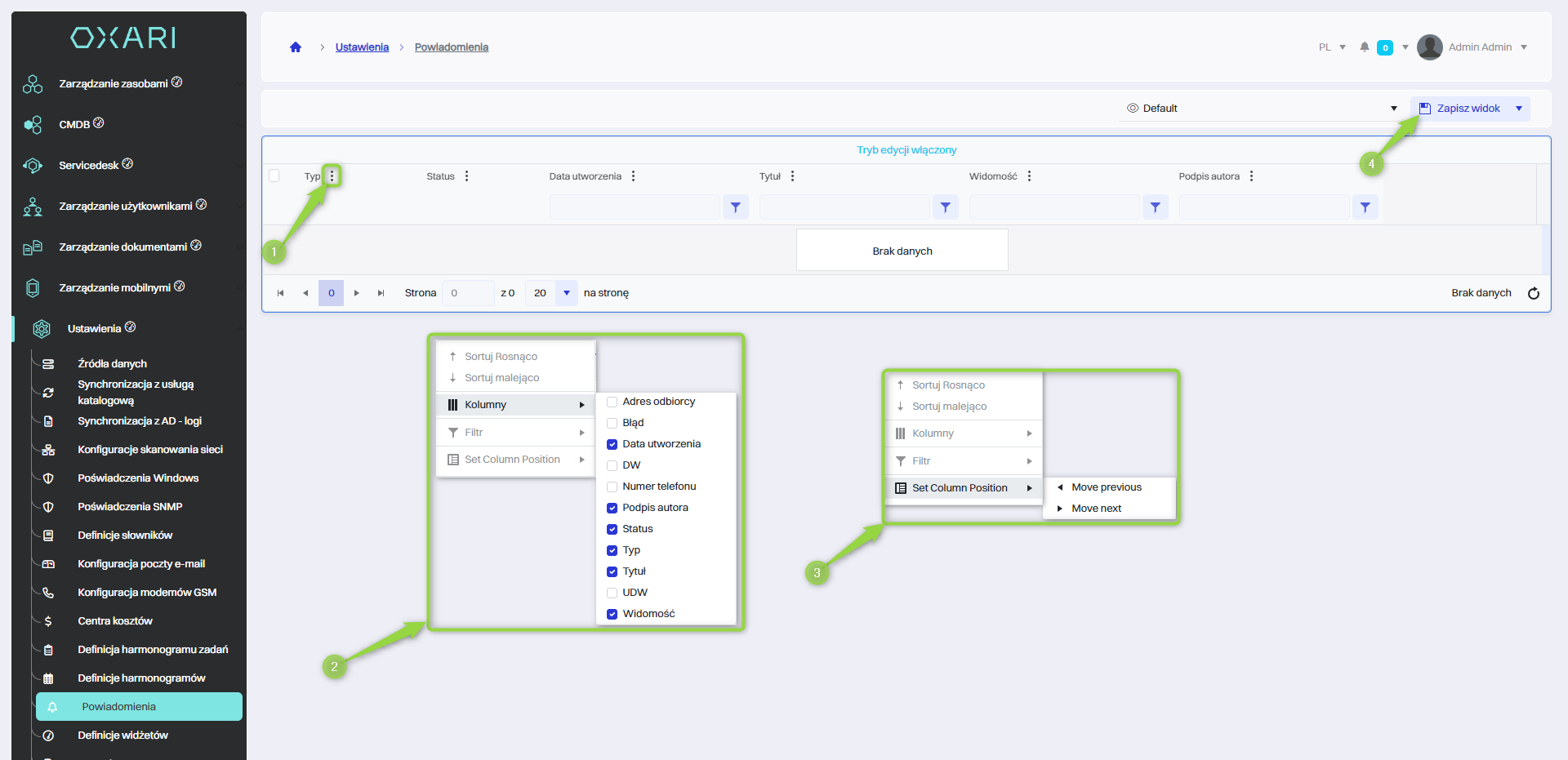Viewport: 1568px width, 760px height.
Task: Open Konfiguracja poczty e-mail in sidebar
Action: [141, 564]
